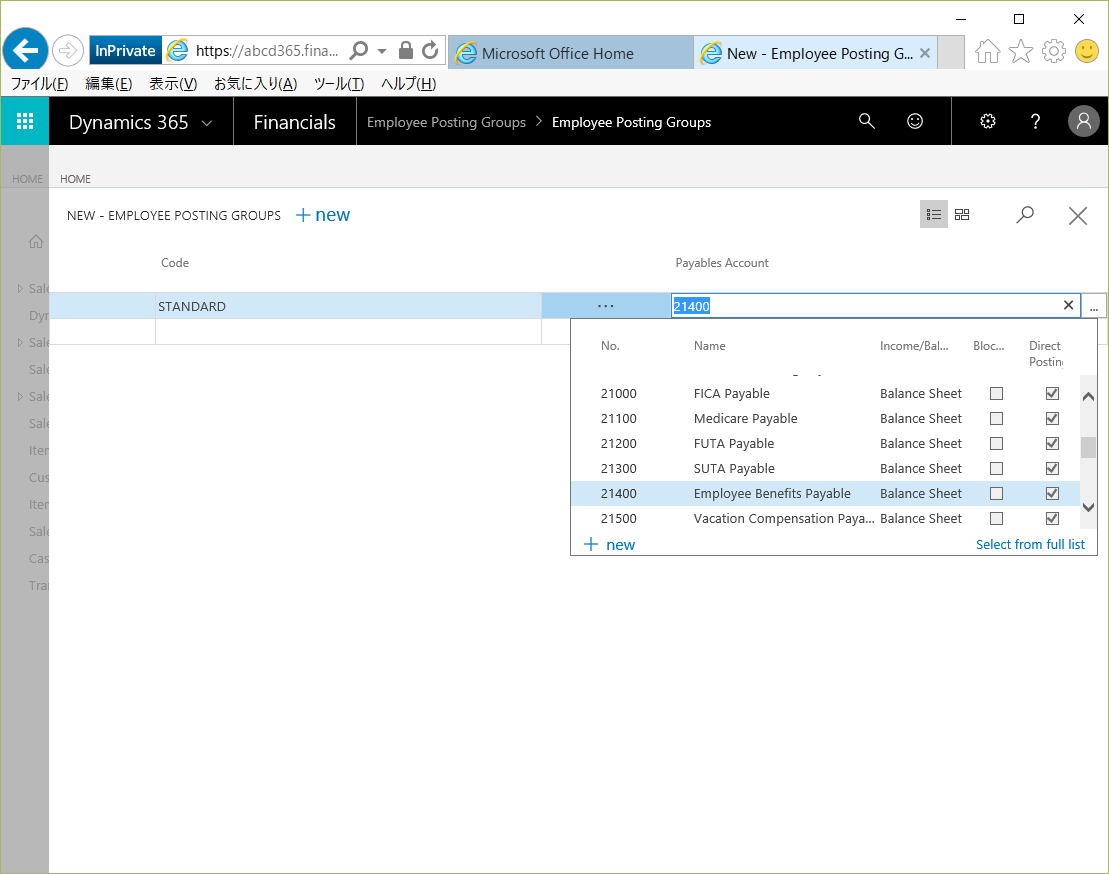Click the black header smiley feedback icon
Viewport: 1109px width, 874px height.
tap(915, 121)
